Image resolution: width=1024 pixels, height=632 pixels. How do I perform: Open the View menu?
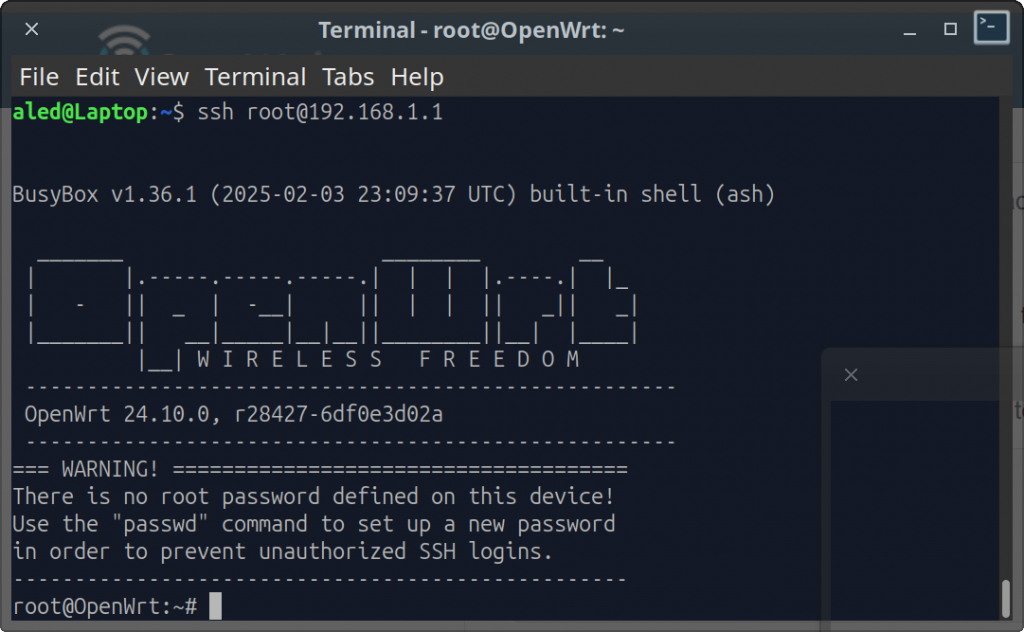pyautogui.click(x=162, y=77)
